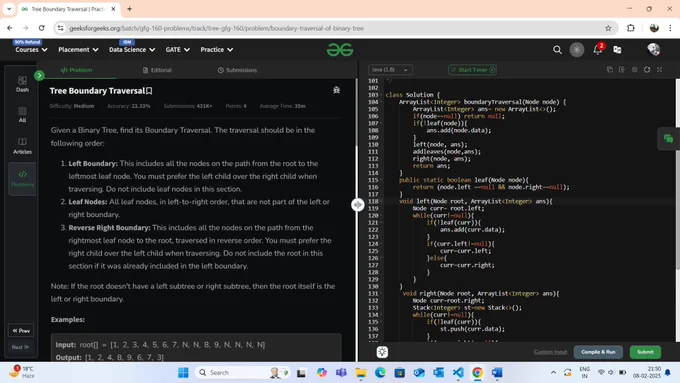Select the Problems sidebar item
Image resolution: width=680 pixels, height=383 pixels.
[22, 179]
